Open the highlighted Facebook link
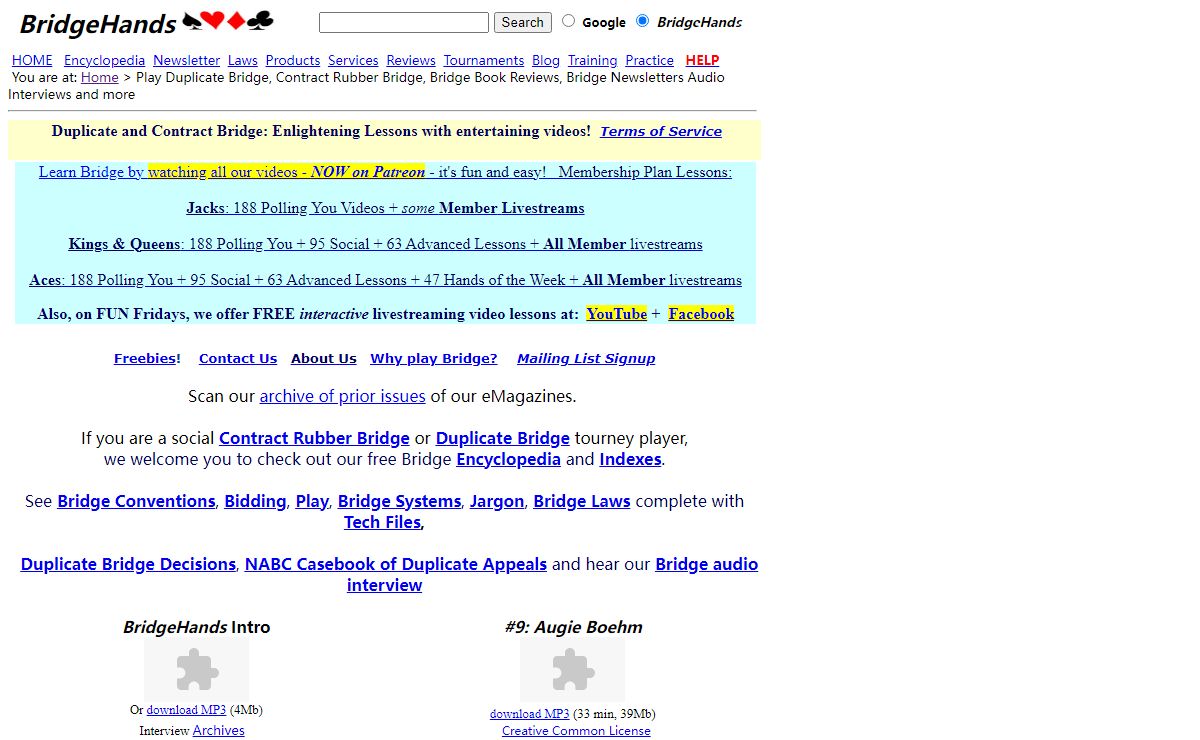Image resolution: width=1200 pixels, height=740 pixels. [x=701, y=314]
